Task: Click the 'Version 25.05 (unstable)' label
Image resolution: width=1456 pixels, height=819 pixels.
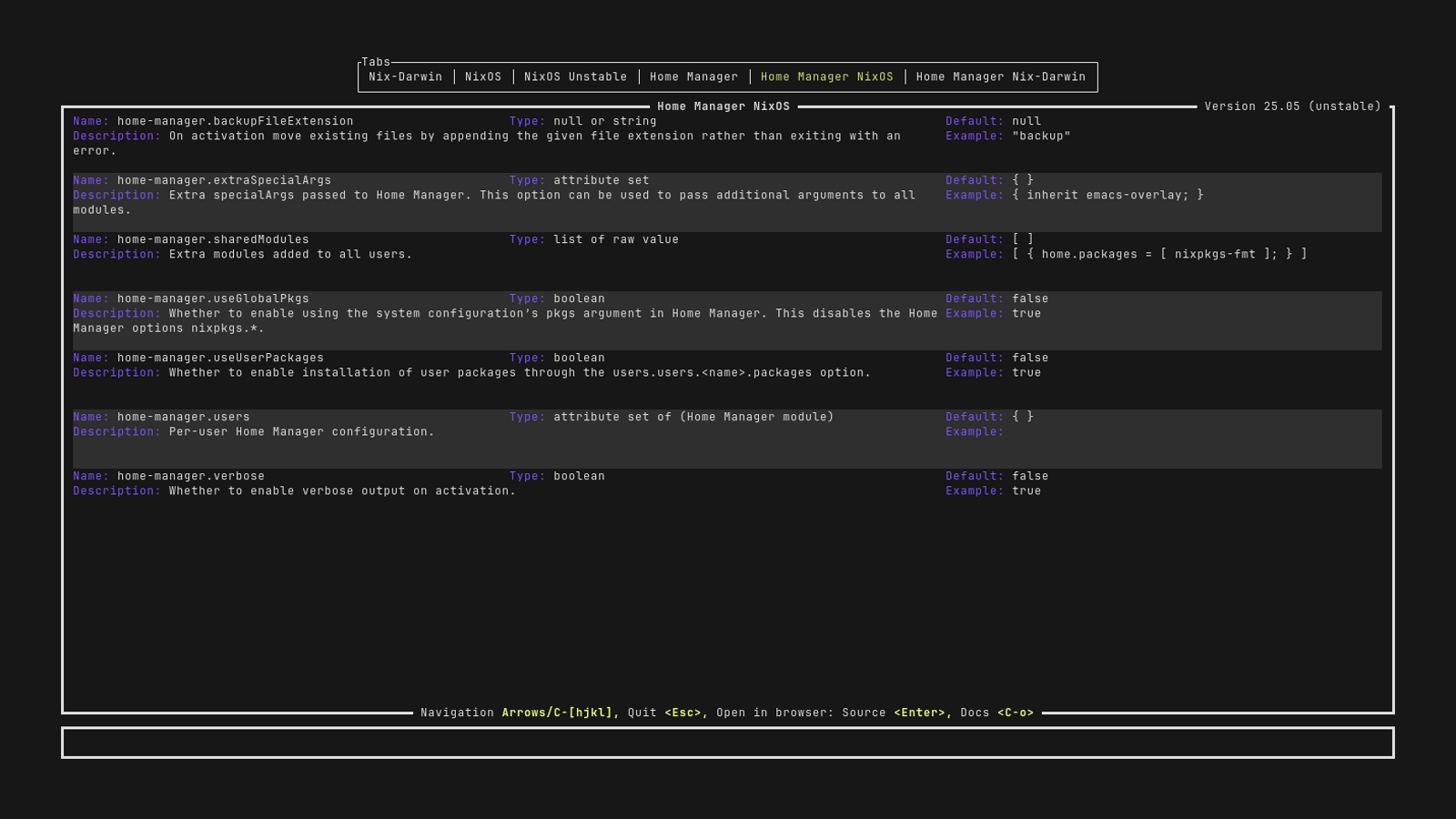Action: click(x=1292, y=106)
